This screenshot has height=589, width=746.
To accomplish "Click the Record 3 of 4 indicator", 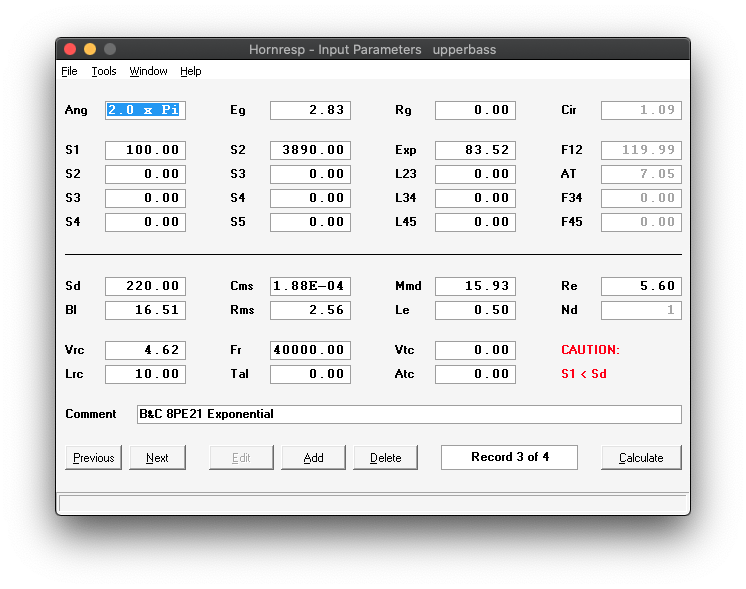I will (510, 457).
